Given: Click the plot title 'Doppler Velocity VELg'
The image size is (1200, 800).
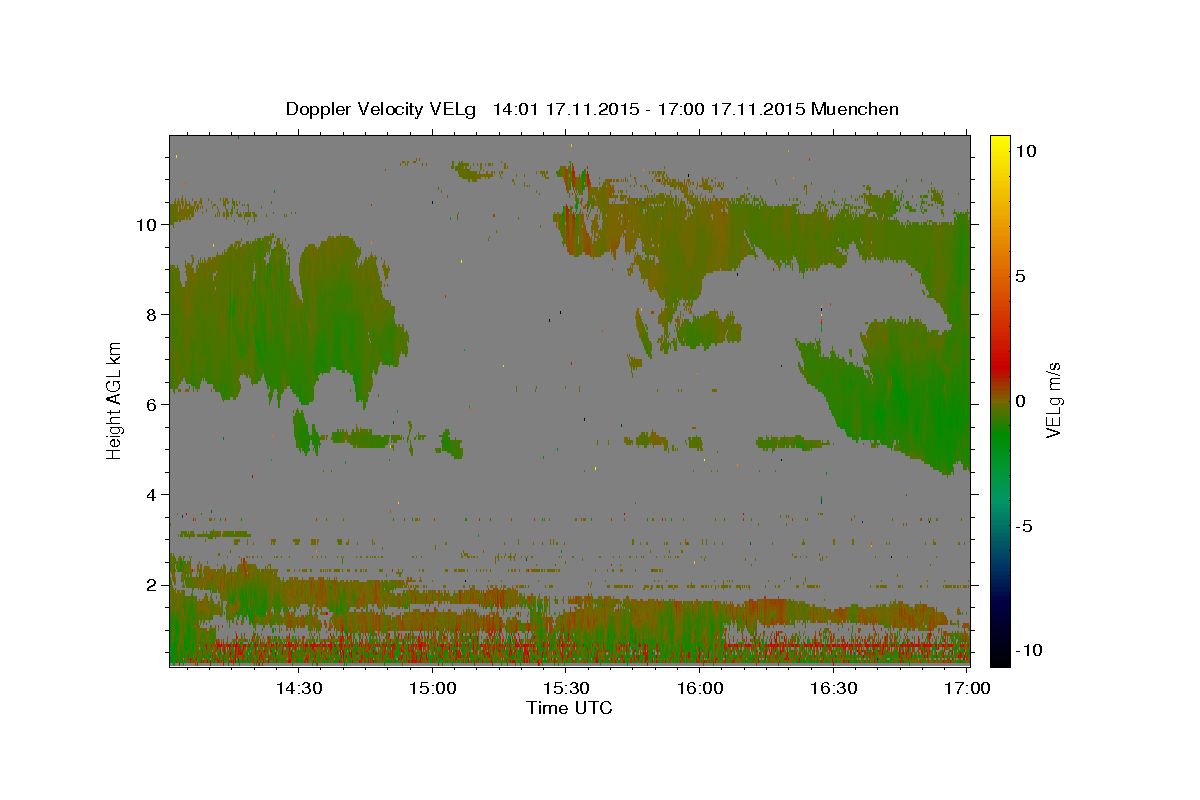Looking at the screenshot, I should pos(383,109).
